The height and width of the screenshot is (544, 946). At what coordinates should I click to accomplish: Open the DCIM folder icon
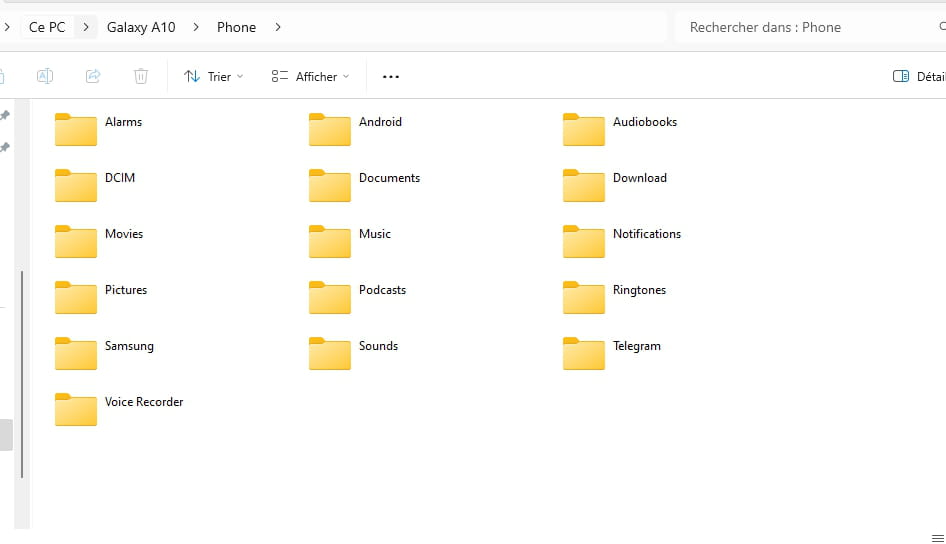point(76,186)
